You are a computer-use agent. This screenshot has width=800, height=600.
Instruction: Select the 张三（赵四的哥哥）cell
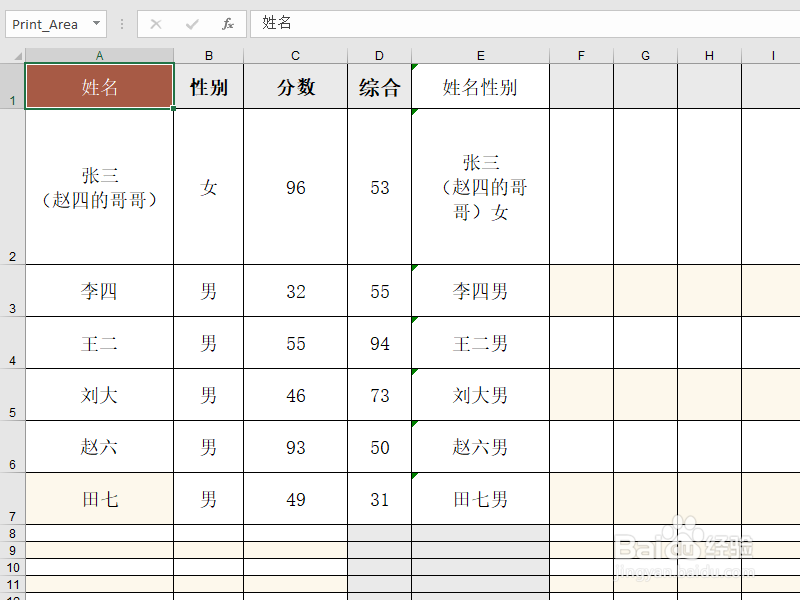click(99, 186)
